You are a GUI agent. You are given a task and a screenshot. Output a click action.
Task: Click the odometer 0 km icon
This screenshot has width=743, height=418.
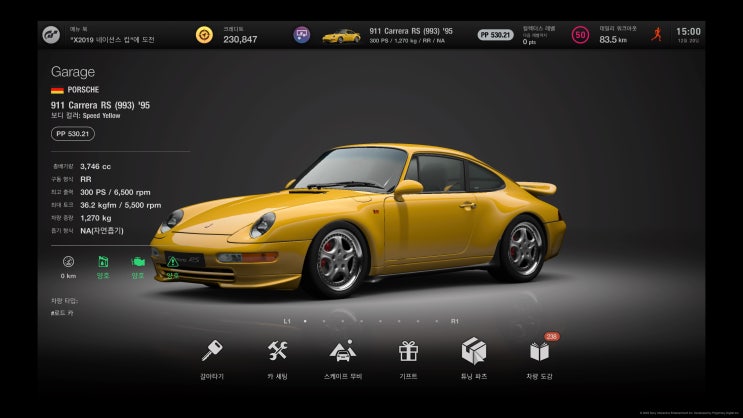click(x=68, y=262)
